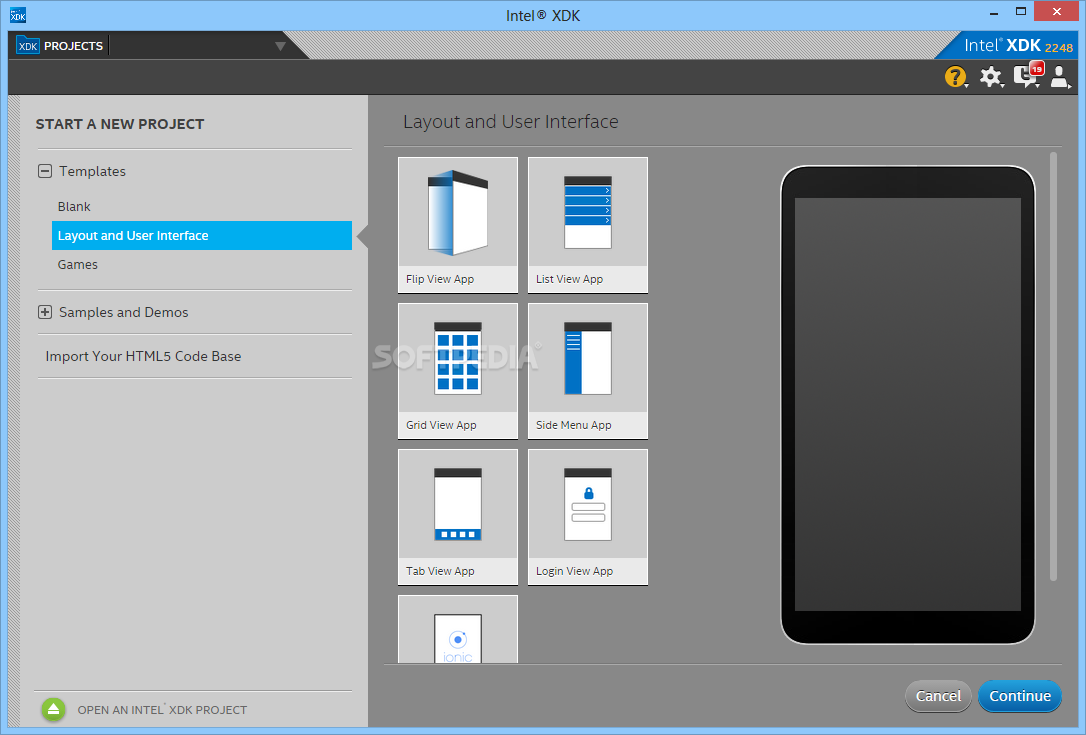Select the Games template category
This screenshot has height=735, width=1086.
click(x=78, y=265)
